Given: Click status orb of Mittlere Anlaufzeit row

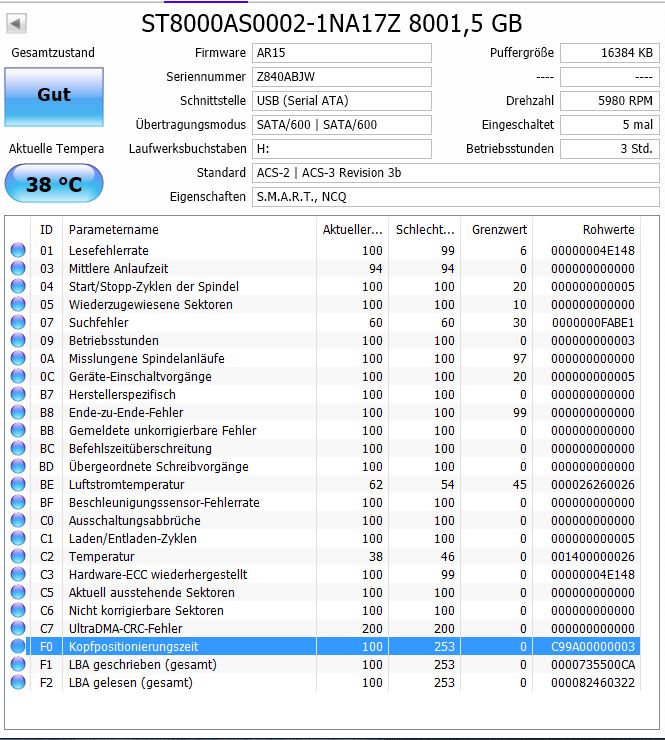Looking at the screenshot, I should [18, 268].
